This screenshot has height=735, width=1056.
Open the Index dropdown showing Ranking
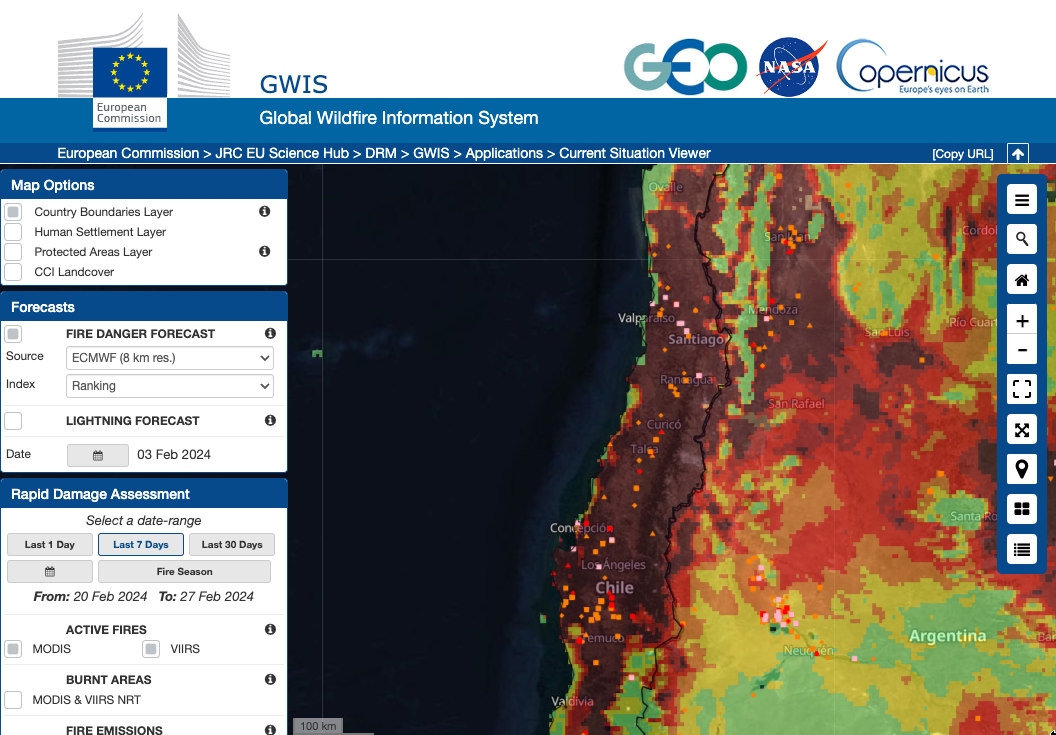[x=169, y=385]
